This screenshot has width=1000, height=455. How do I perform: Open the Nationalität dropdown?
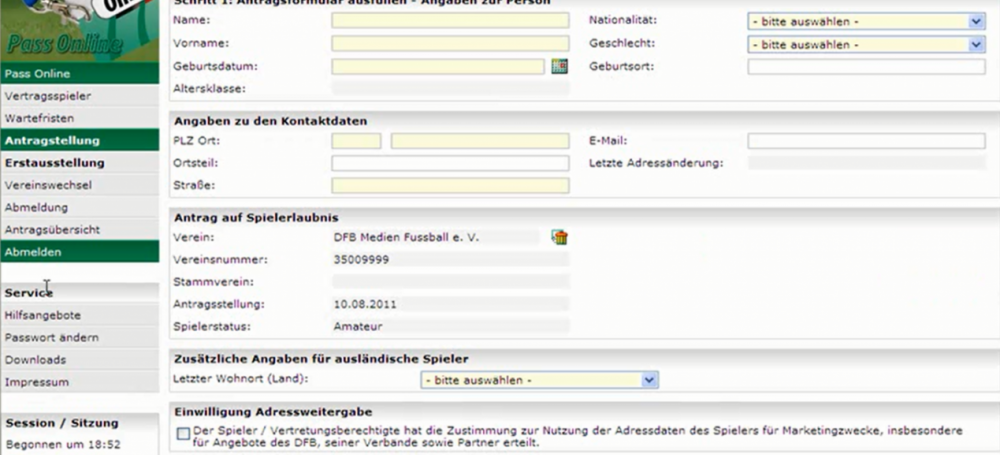pyautogui.click(x=867, y=22)
